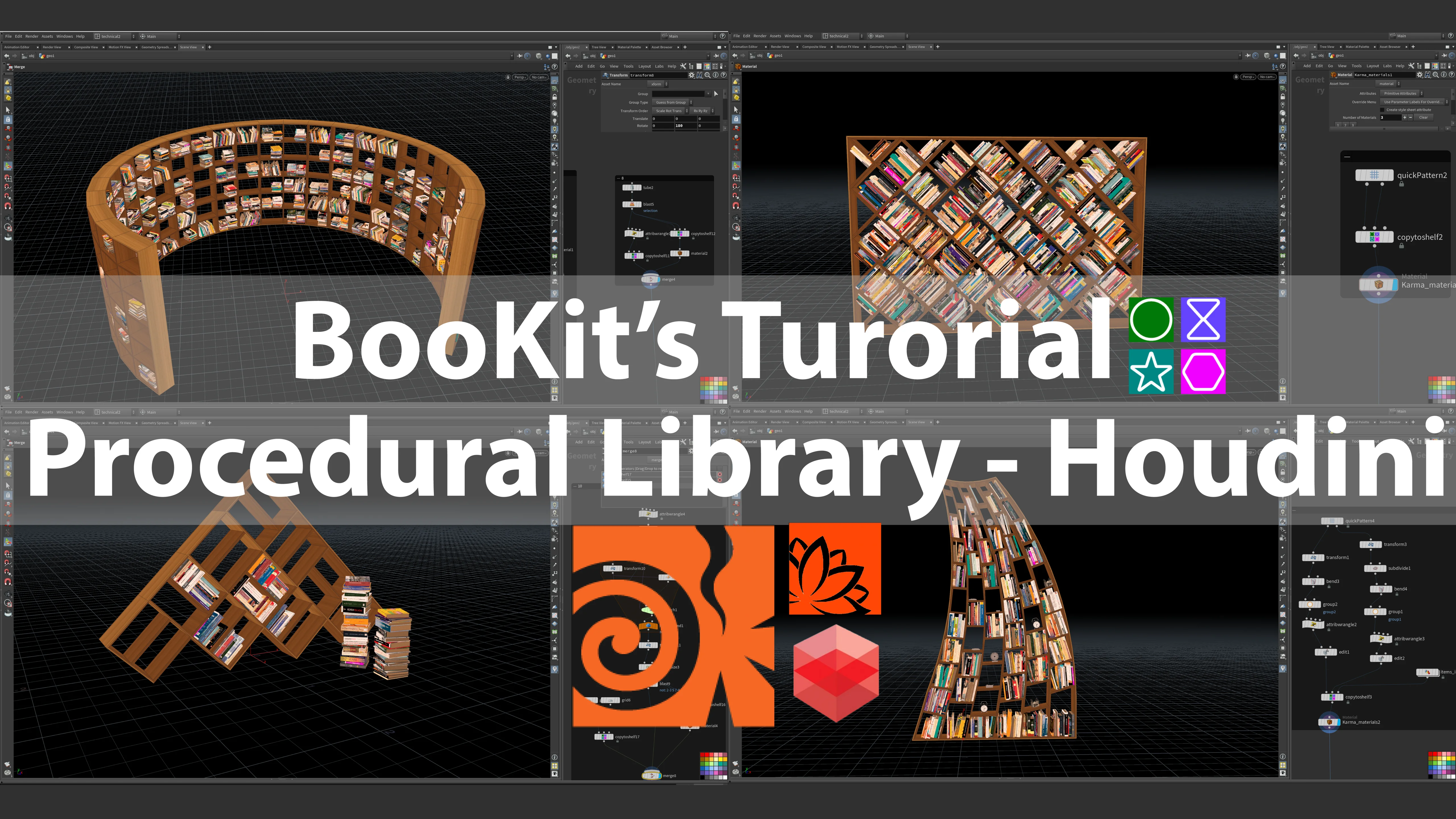Open the Labs menu
Viewport: 1456px width, 819px height.
click(660, 67)
